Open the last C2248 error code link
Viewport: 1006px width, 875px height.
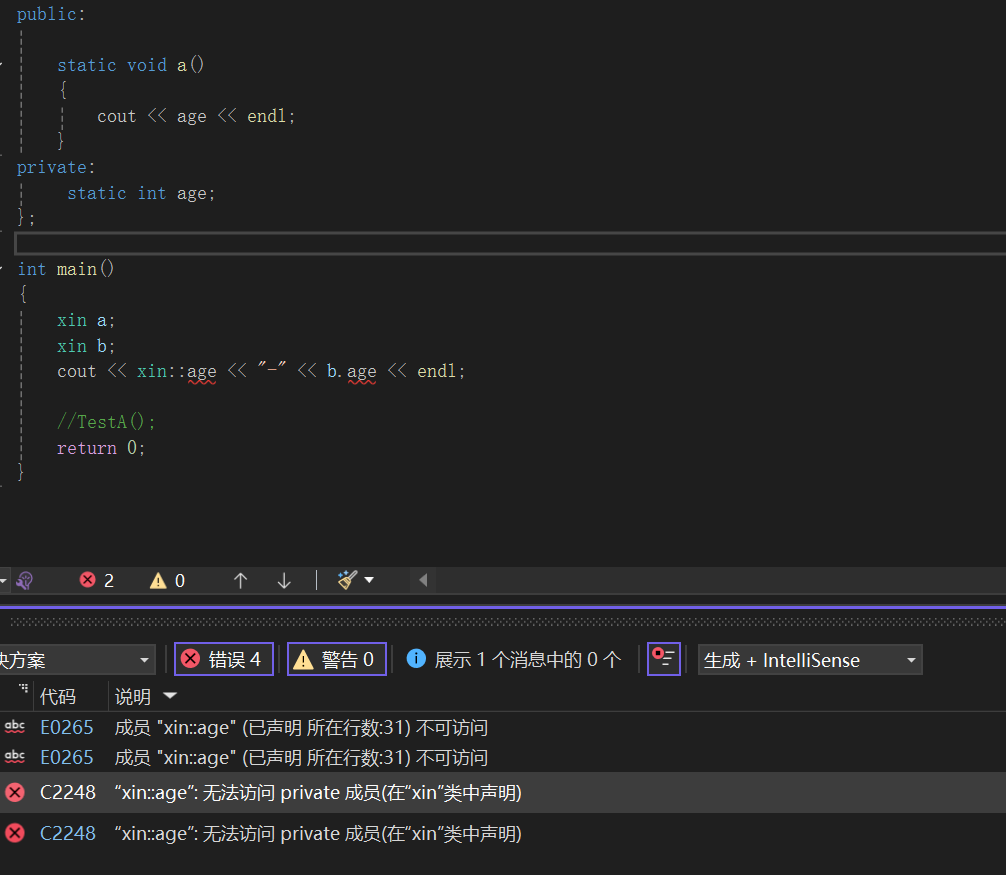67,833
